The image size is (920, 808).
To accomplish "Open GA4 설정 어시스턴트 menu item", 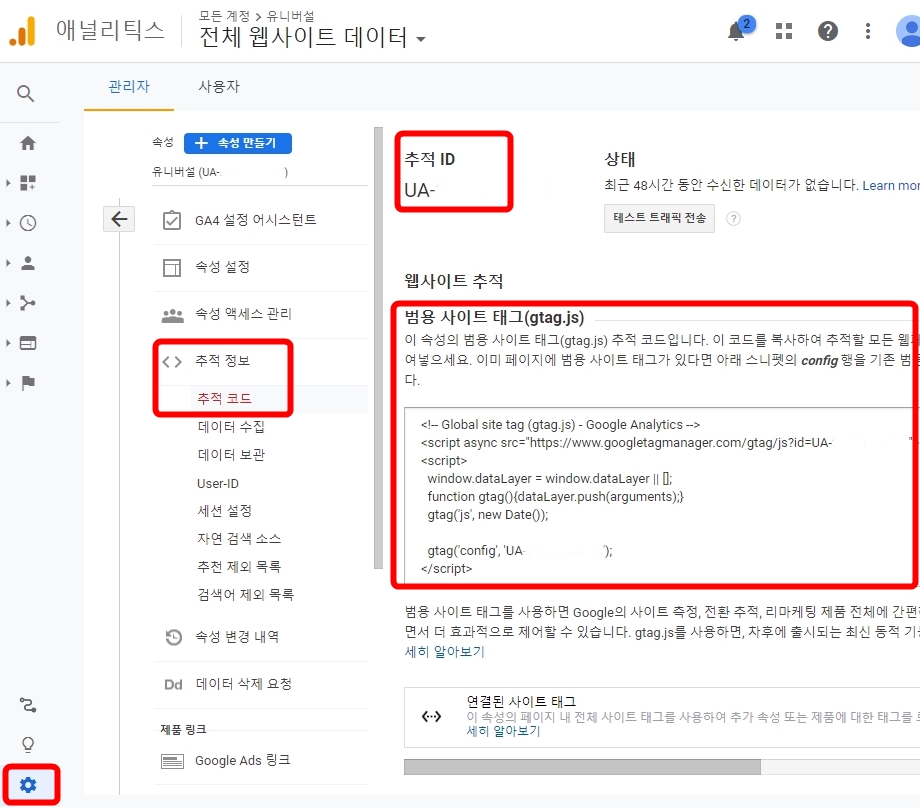I will (255, 220).
